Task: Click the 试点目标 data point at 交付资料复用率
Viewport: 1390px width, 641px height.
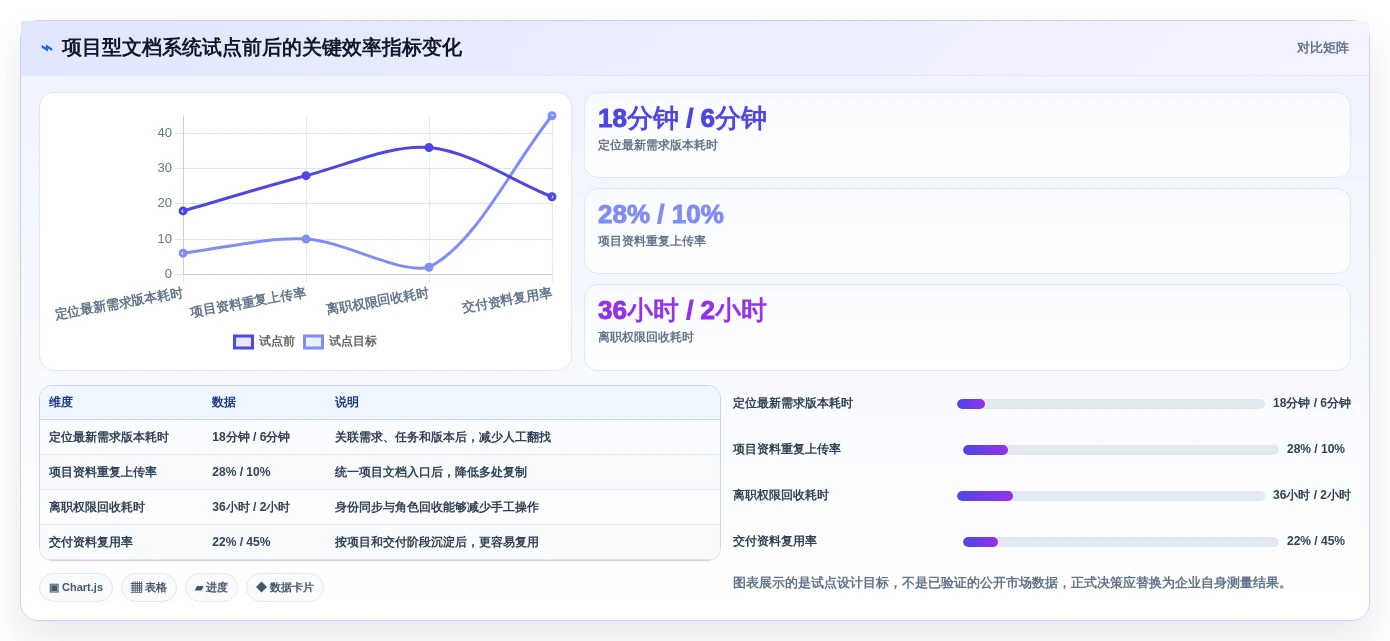Action: tap(552, 116)
